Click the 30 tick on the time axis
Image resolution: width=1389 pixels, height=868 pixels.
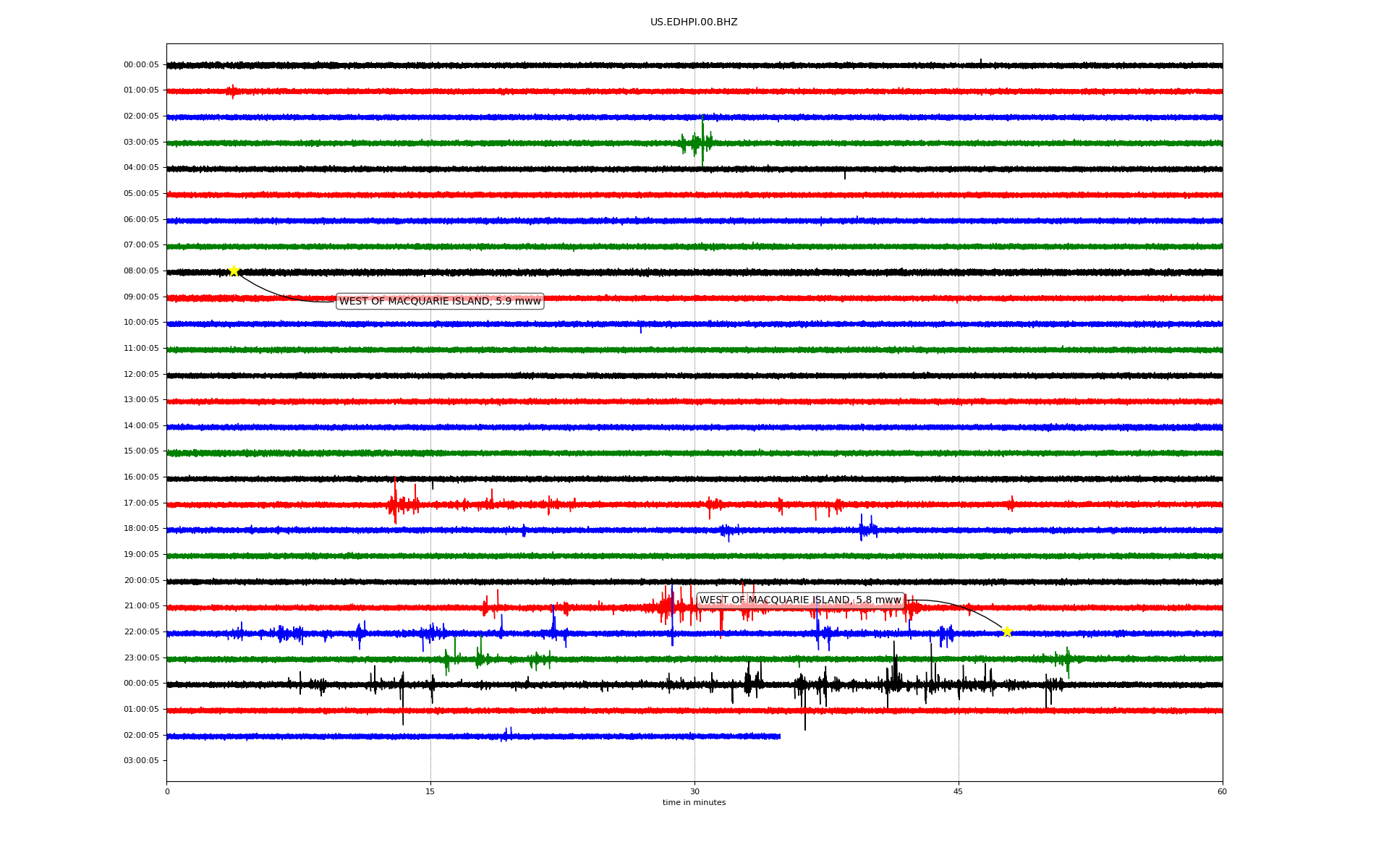[694, 791]
